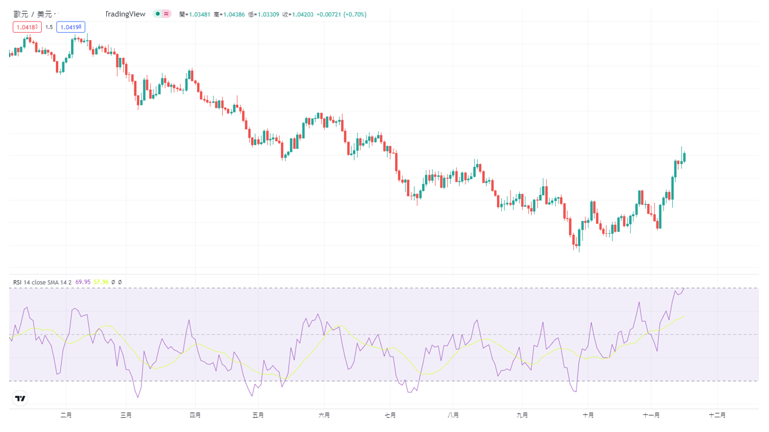The height and width of the screenshot is (432, 769).
Task: Click the TradingView text label at top
Action: point(124,14)
